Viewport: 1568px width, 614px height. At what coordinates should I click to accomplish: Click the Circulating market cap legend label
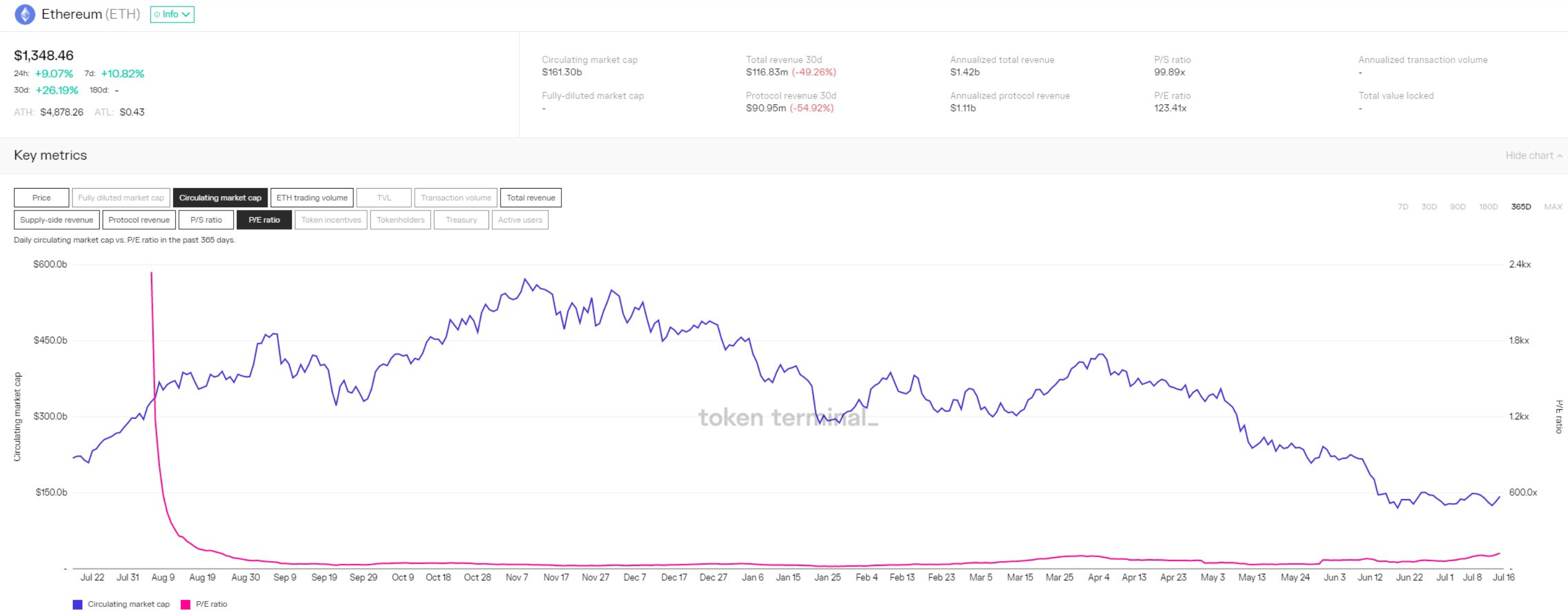129,604
